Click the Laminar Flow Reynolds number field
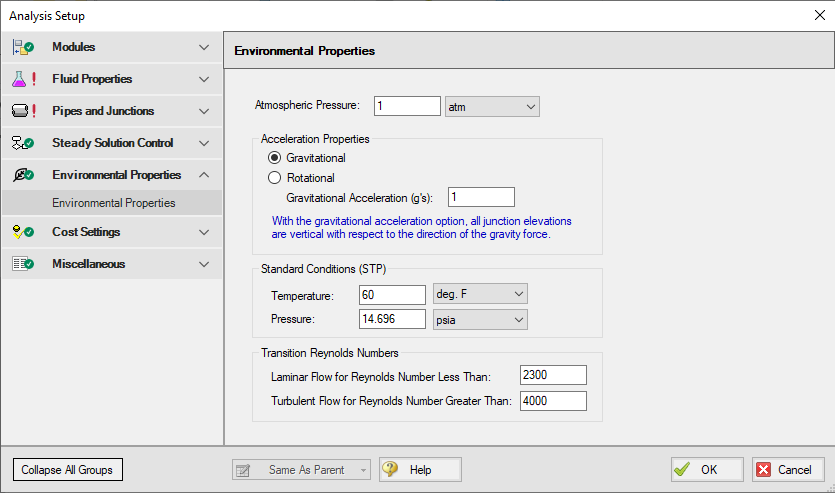Image resolution: width=835 pixels, height=493 pixels. coord(552,375)
